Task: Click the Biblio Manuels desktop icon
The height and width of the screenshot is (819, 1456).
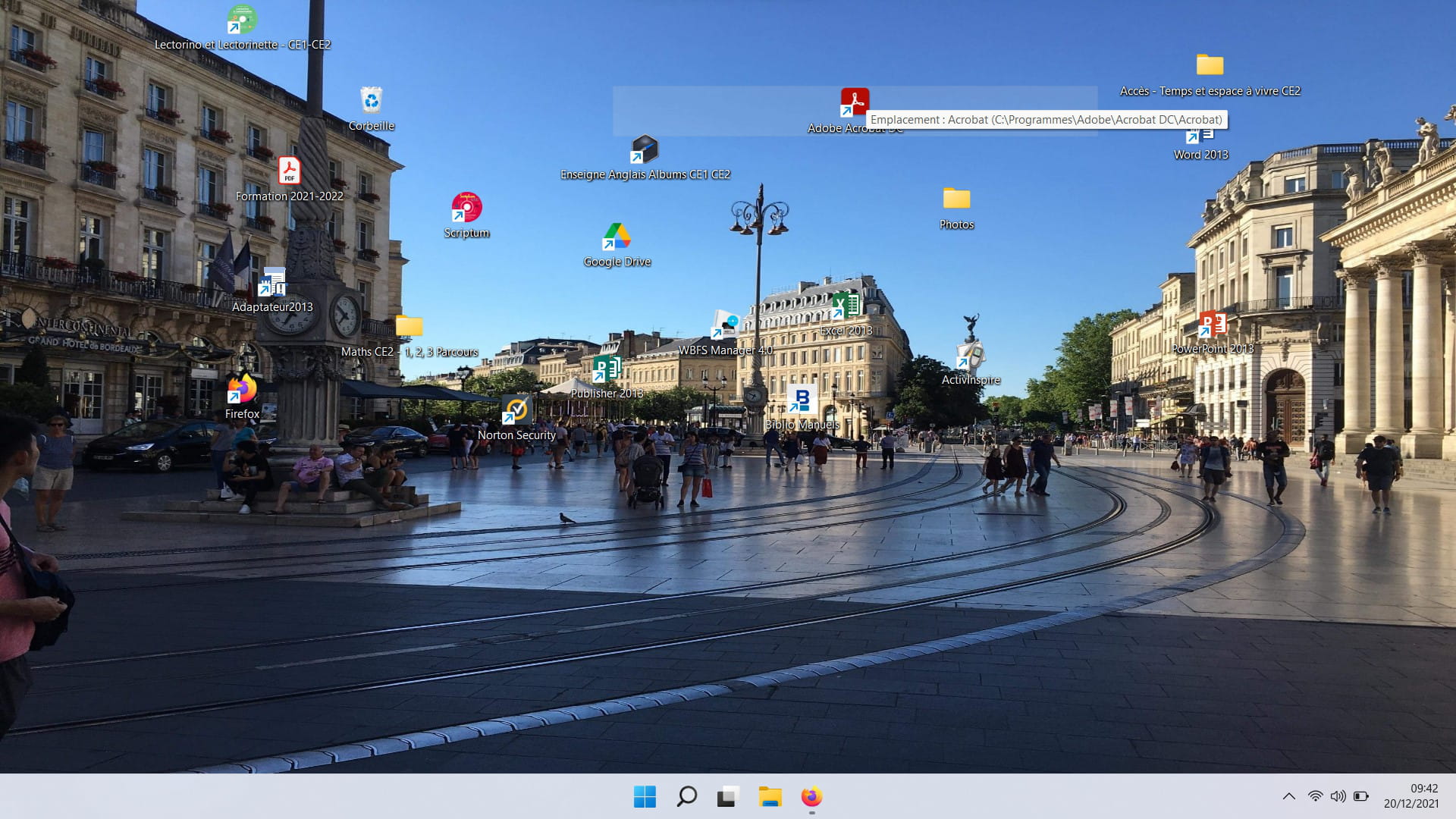Action: click(x=802, y=400)
